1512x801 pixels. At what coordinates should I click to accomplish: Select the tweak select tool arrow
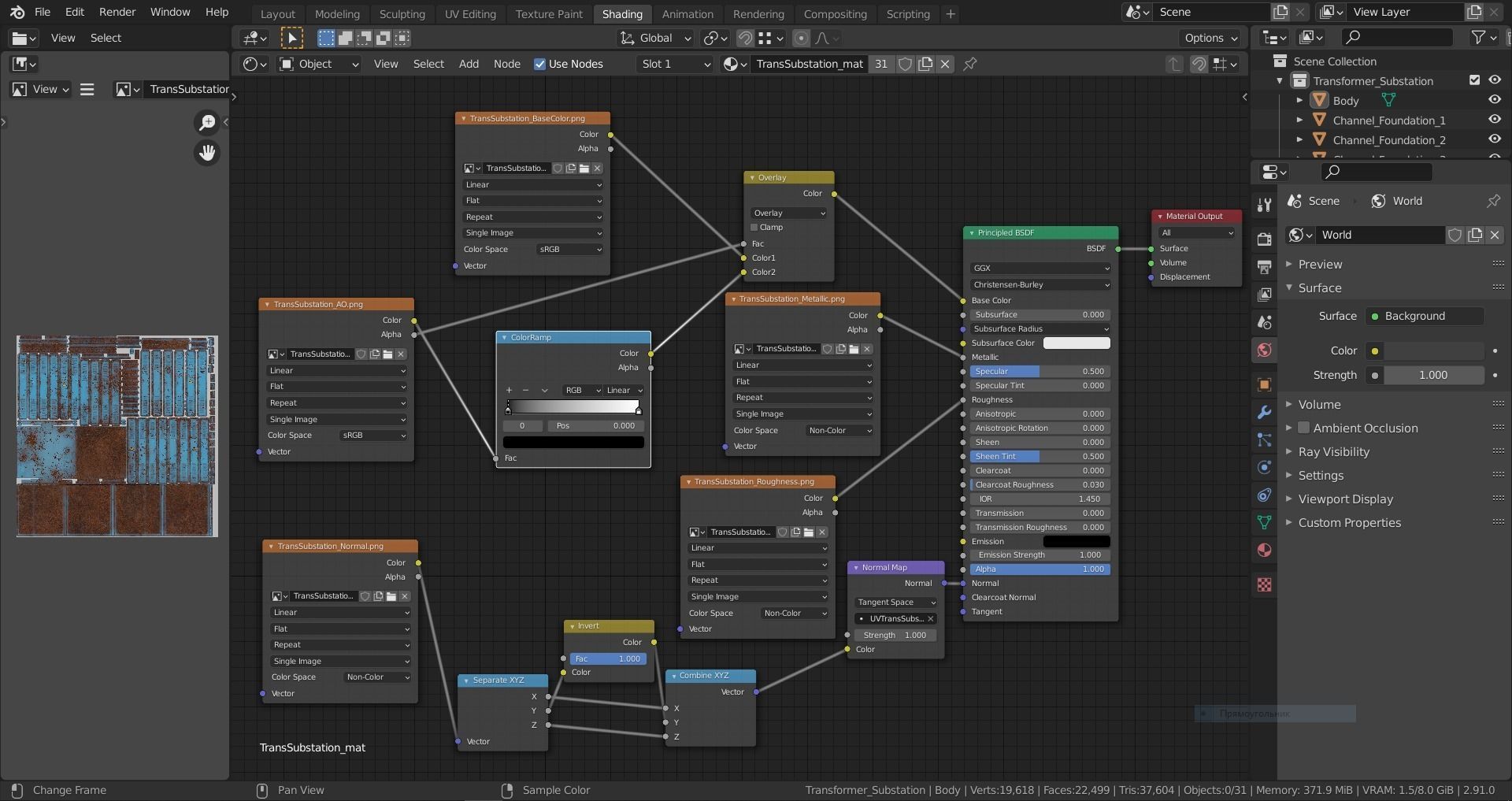(x=291, y=38)
